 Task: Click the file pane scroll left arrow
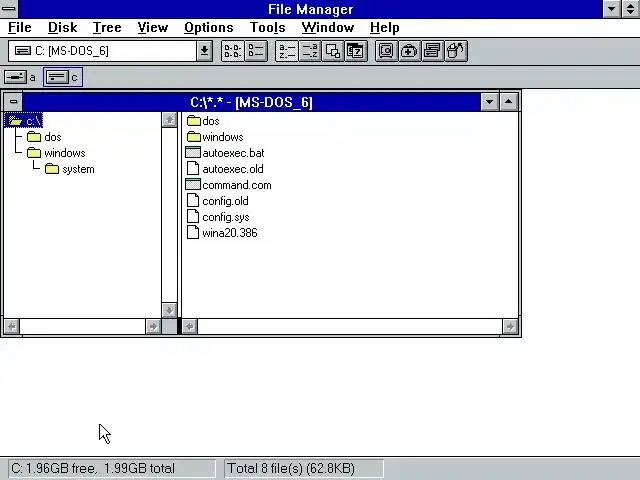tap(190, 327)
